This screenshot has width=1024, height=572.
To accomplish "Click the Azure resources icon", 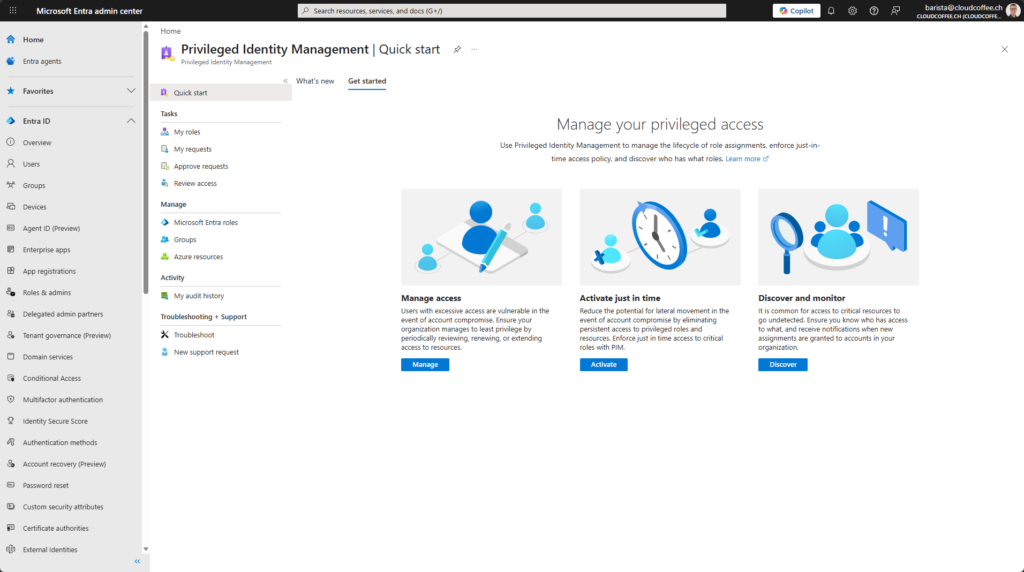I will click(x=165, y=256).
